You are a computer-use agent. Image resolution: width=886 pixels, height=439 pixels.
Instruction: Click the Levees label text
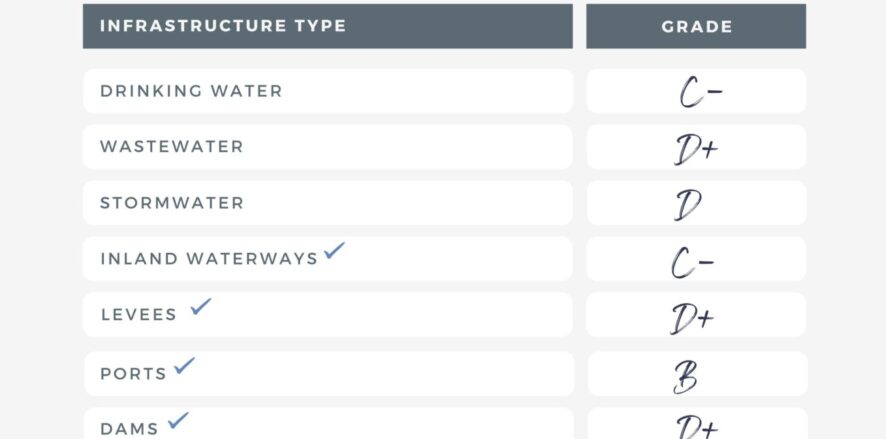coord(139,315)
